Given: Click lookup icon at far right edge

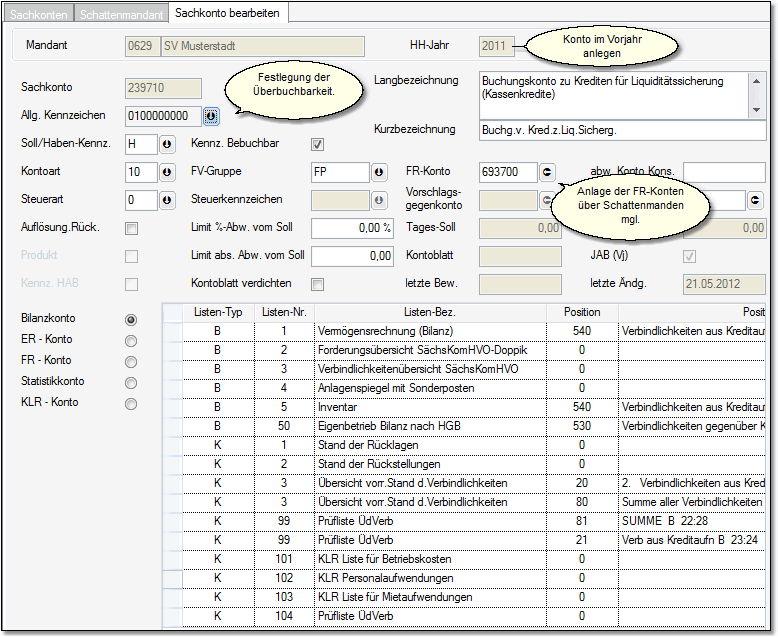Looking at the screenshot, I should pos(756,201).
